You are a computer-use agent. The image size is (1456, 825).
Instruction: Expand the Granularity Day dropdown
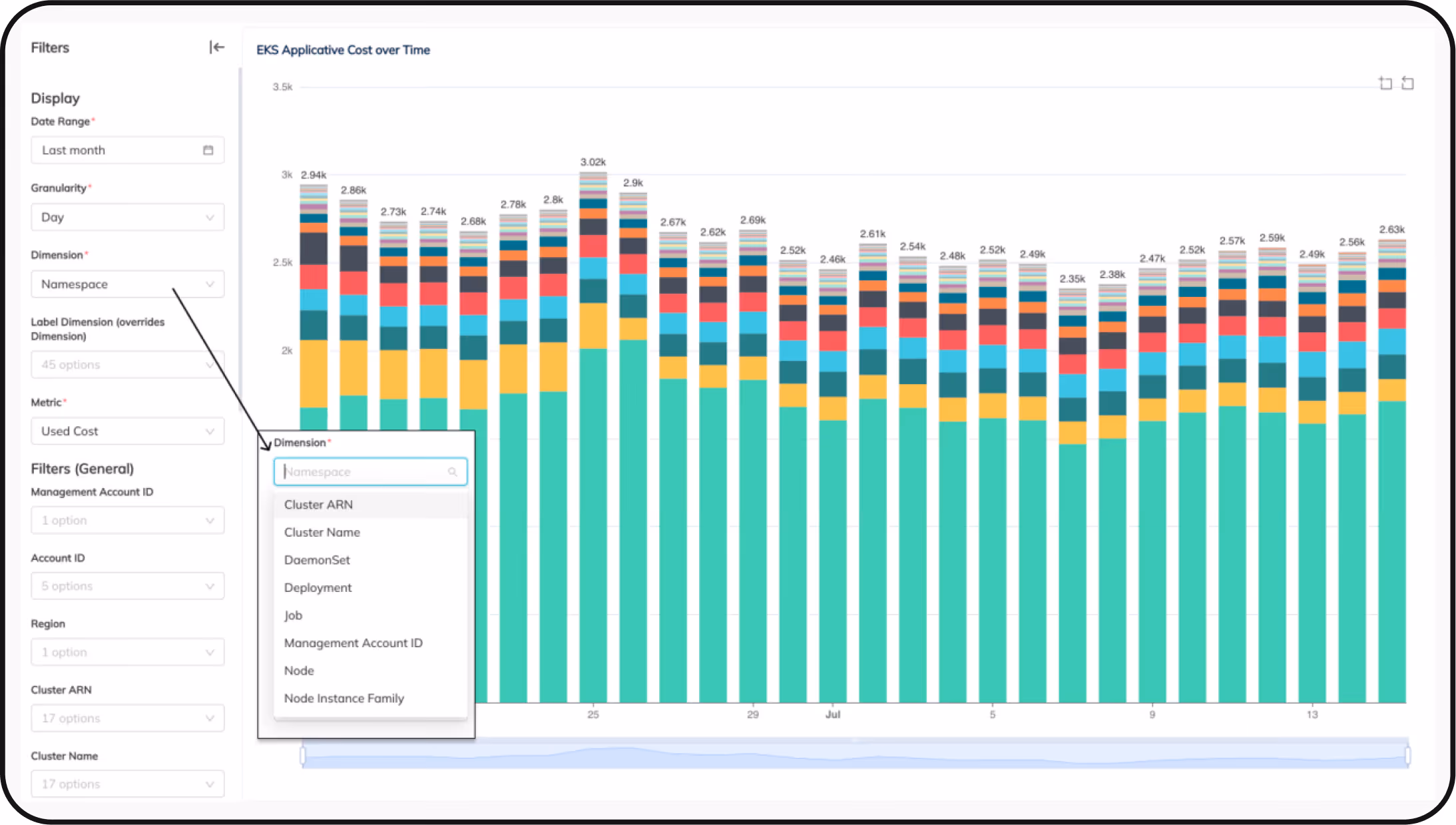127,218
